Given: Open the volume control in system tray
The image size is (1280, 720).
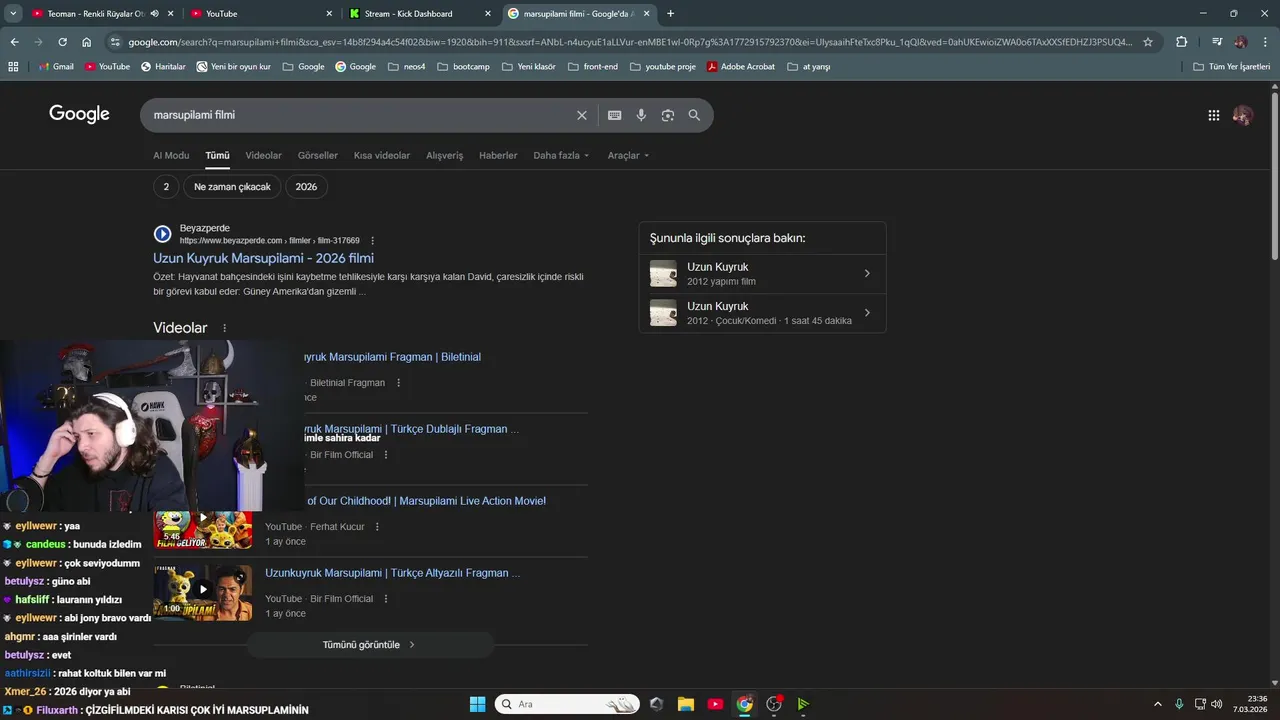Looking at the screenshot, I should (1216, 704).
